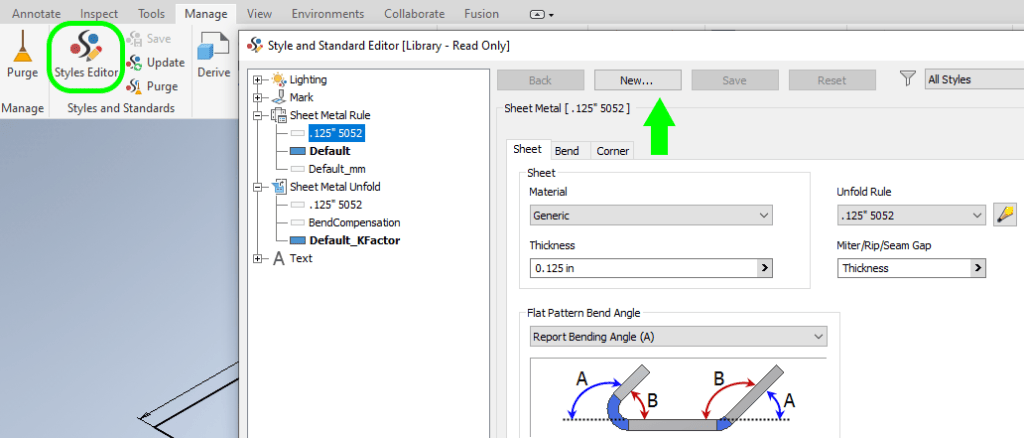
Task: Click the filter funnel icon
Action: click(907, 79)
